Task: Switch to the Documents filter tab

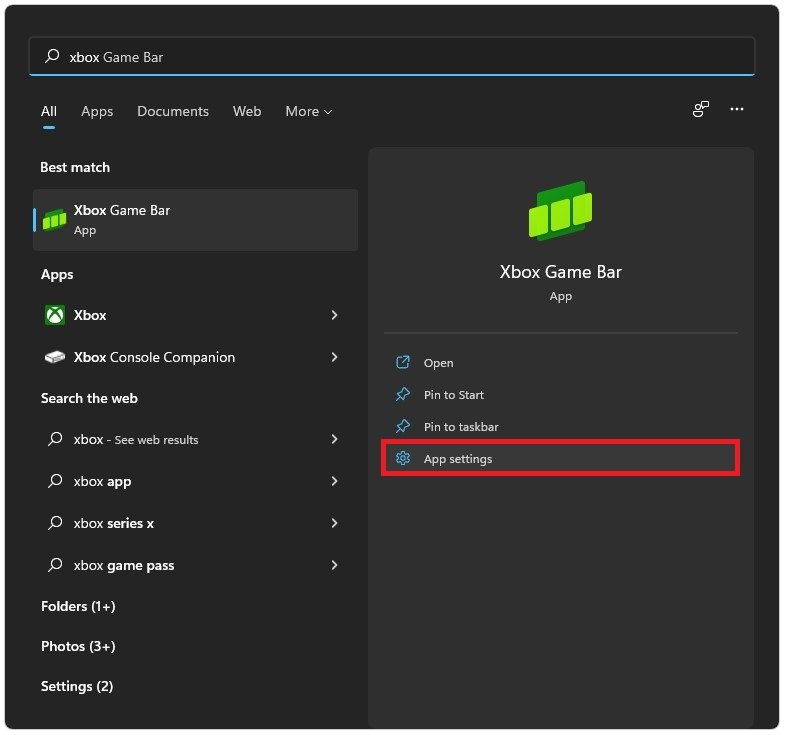Action: click(173, 111)
